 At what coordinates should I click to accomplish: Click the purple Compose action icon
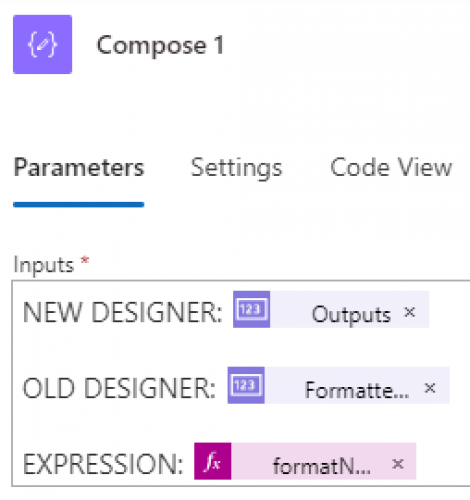point(42,44)
